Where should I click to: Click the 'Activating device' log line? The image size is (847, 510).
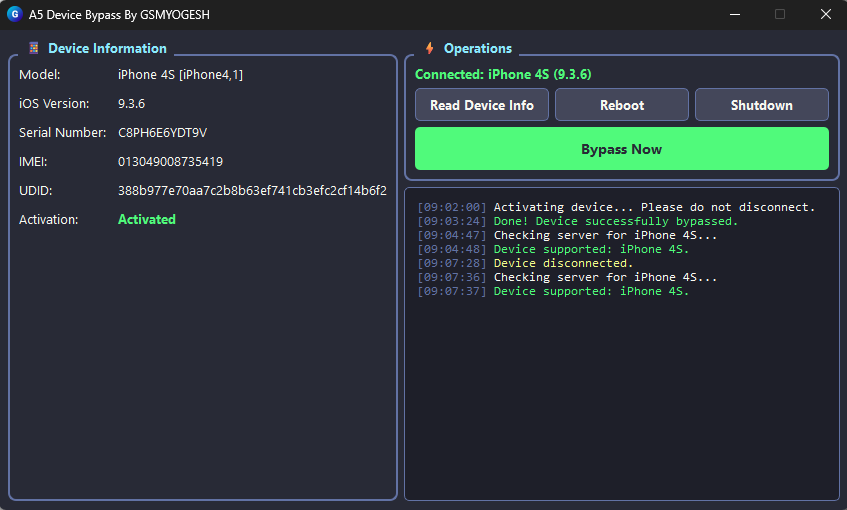tap(654, 207)
